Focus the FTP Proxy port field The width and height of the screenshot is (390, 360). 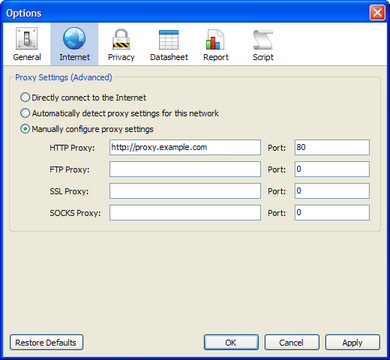click(332, 169)
